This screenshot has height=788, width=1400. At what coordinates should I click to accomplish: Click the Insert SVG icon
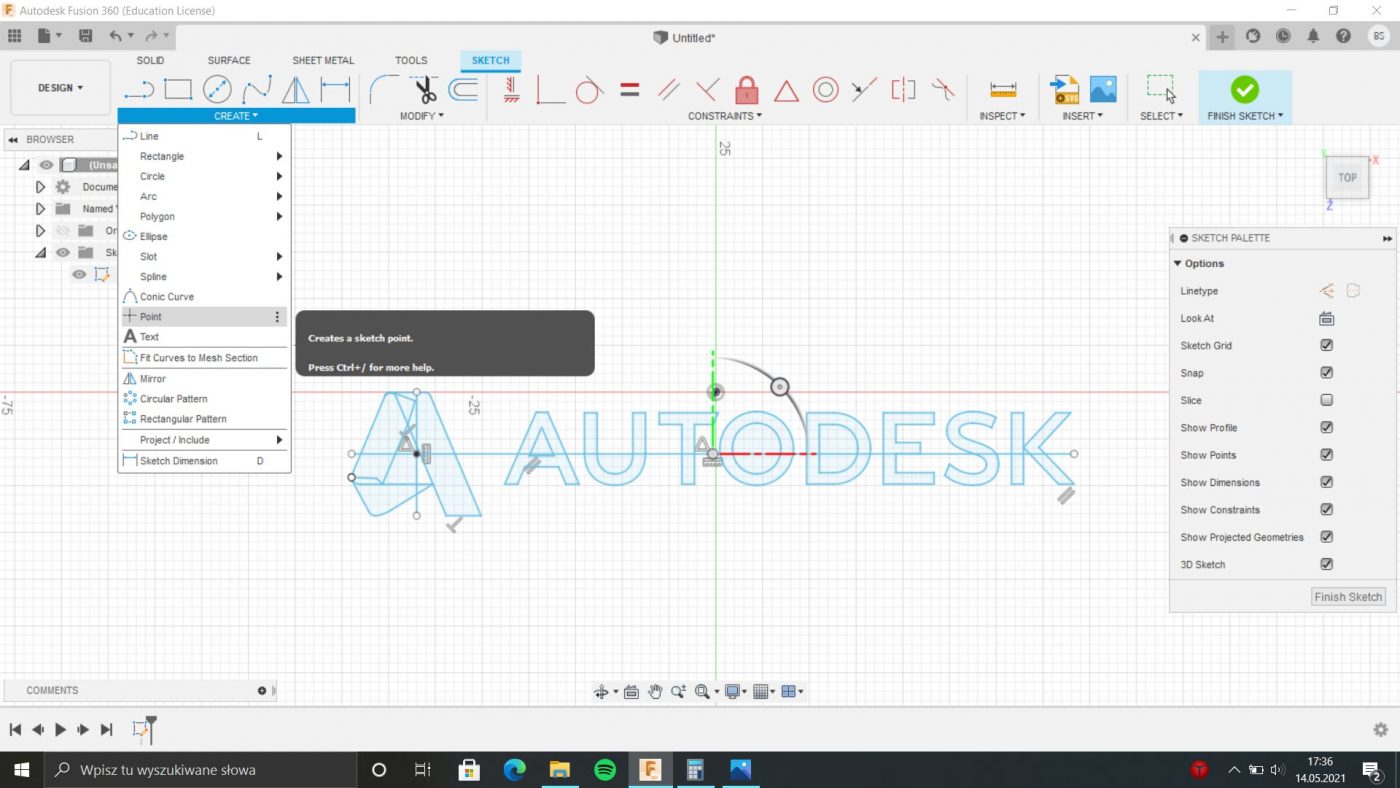point(1064,90)
